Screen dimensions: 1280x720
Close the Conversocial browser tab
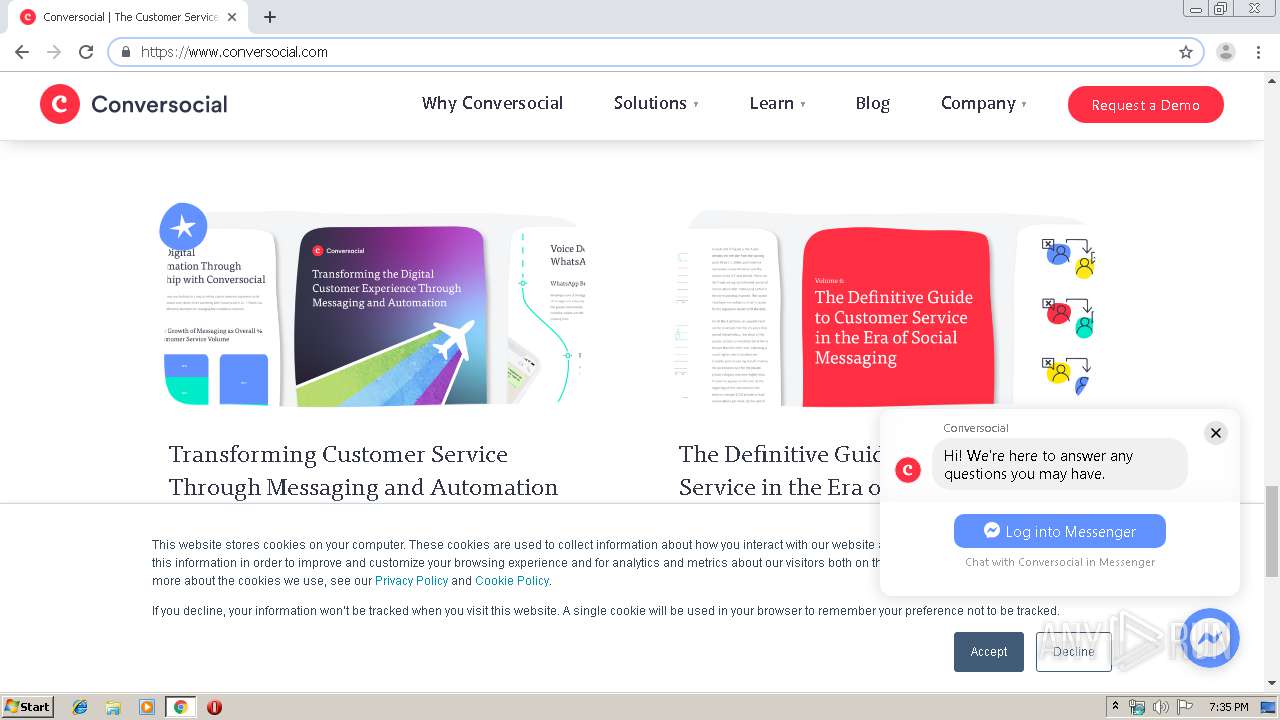click(x=233, y=17)
